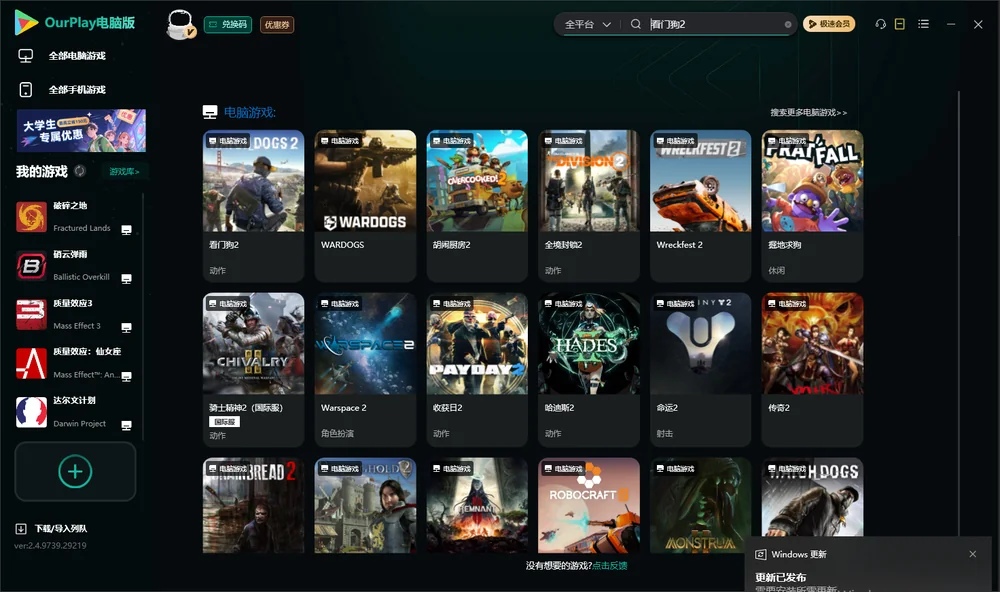Select 质量效应：仙女座 game entry

point(75,364)
